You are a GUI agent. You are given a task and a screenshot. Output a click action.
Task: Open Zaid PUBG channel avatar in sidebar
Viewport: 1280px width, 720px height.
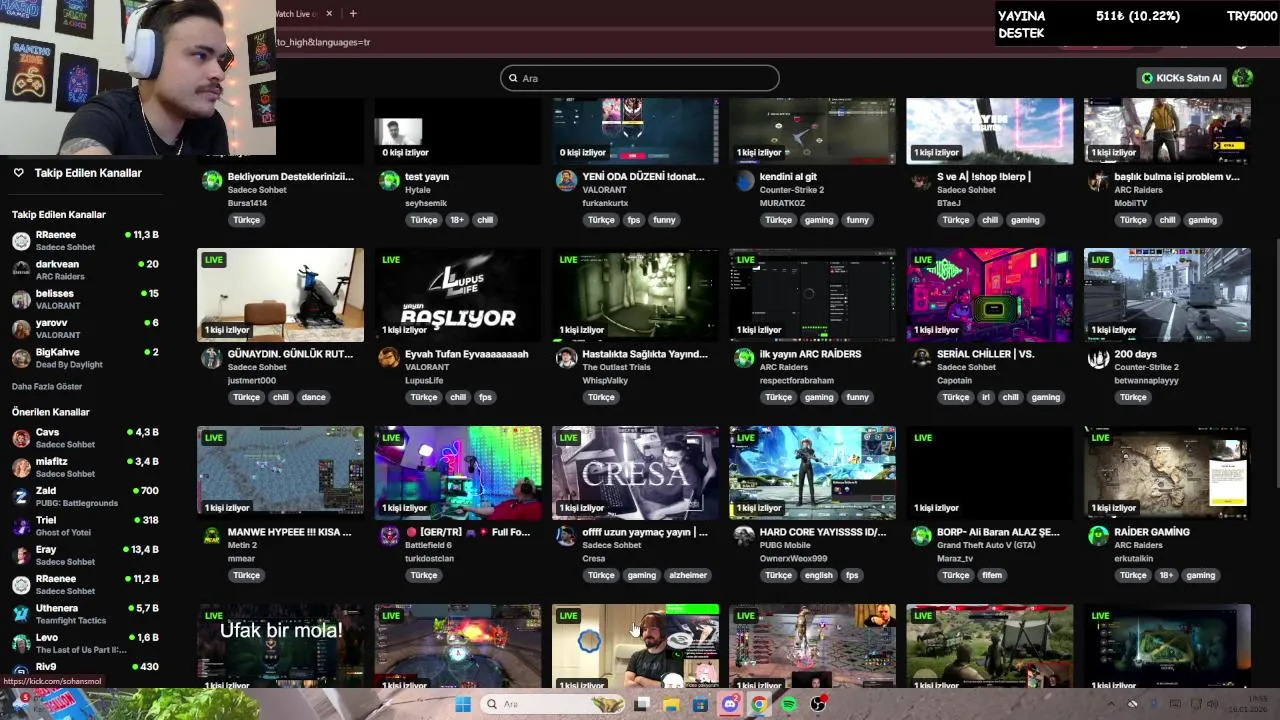coord(21,497)
